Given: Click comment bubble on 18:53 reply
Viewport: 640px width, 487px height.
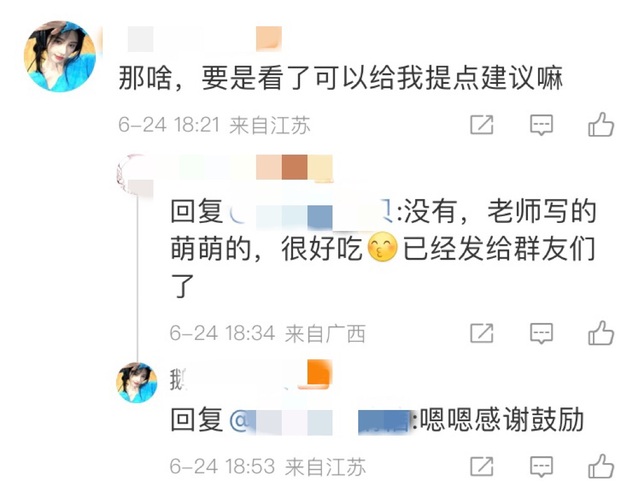Looking at the screenshot, I should click(x=541, y=466).
